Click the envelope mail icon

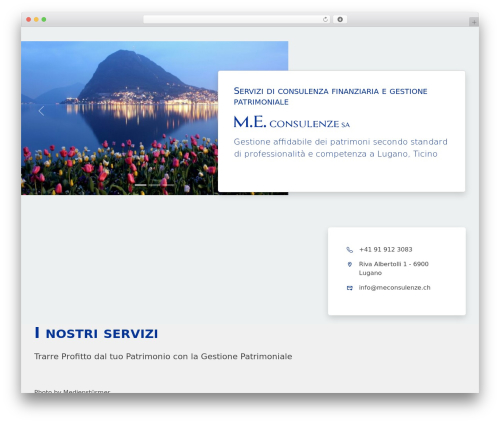(349, 288)
